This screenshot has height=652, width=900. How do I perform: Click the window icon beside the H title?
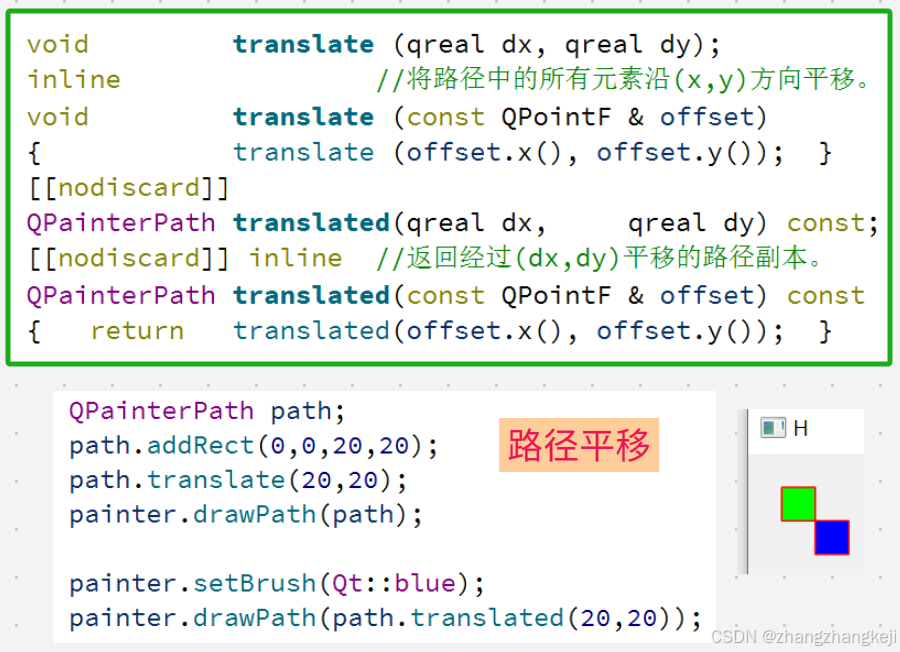point(773,428)
